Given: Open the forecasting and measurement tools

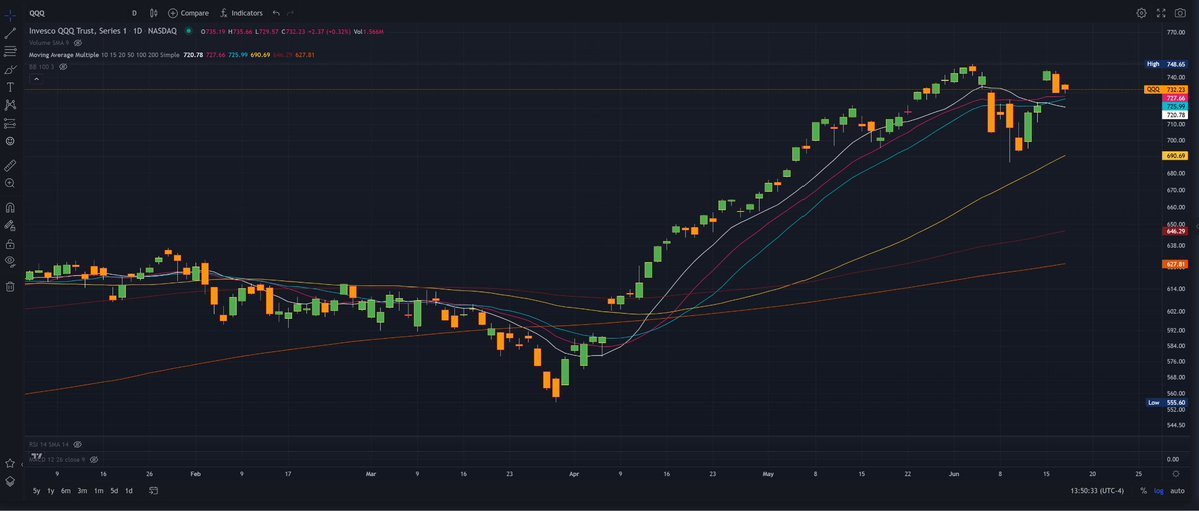Looking at the screenshot, I should [10, 123].
